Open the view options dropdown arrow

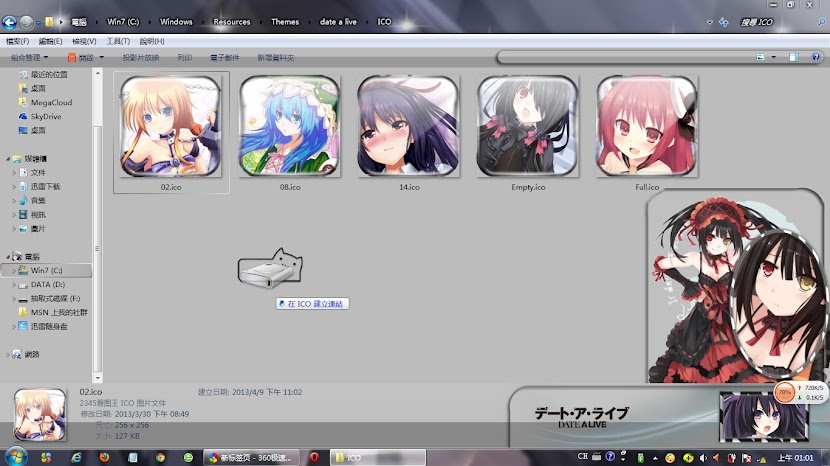[x=773, y=57]
